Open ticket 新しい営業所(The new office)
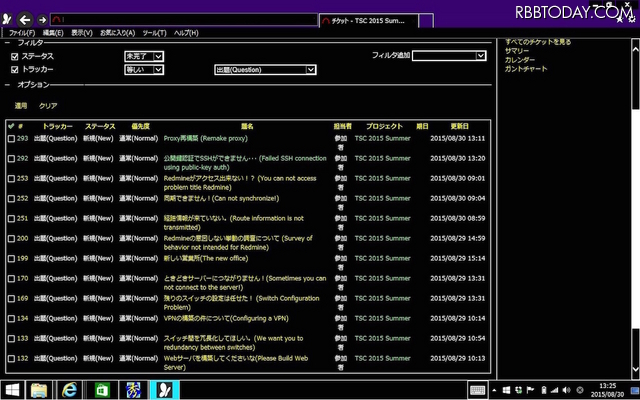640x400 pixels. (206, 258)
